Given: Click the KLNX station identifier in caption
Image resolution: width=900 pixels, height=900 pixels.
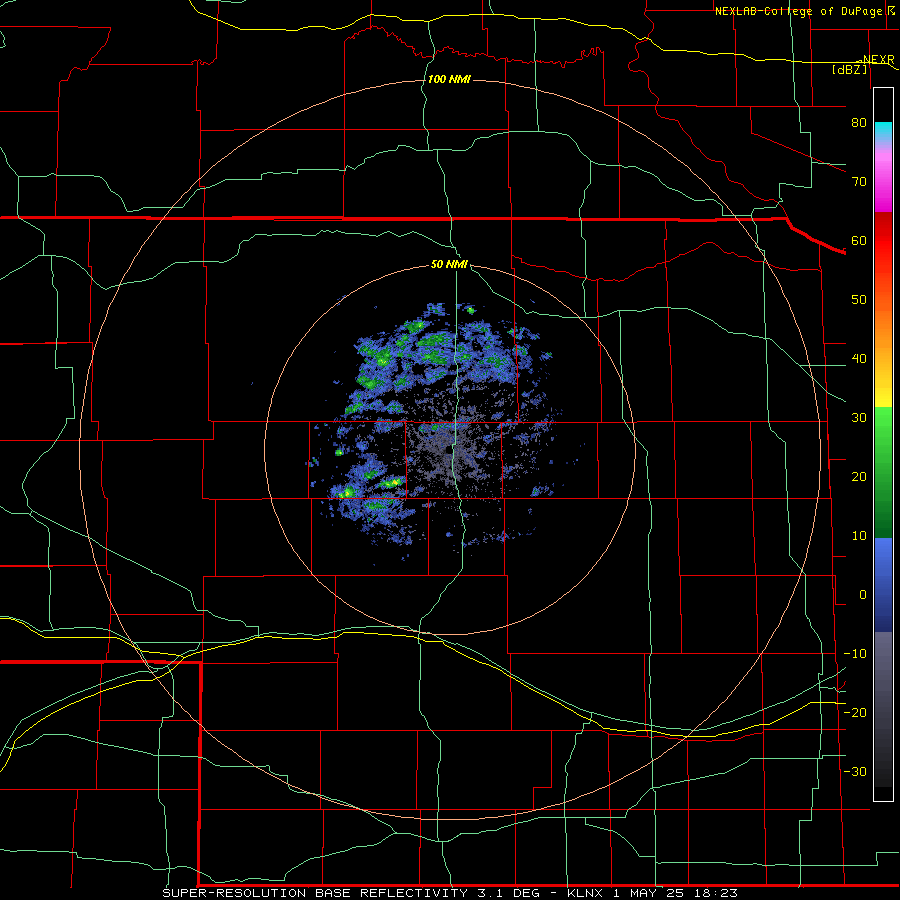Looking at the screenshot, I should point(585,893).
